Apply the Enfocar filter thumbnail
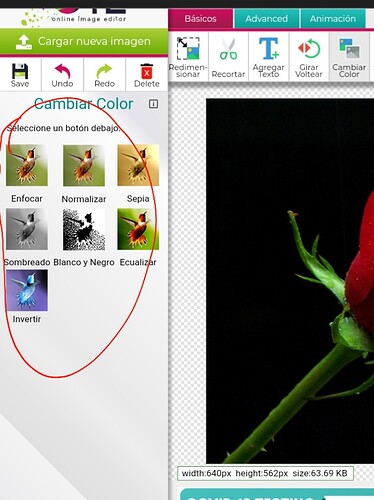Image resolution: width=374 pixels, height=500 pixels. [x=27, y=165]
